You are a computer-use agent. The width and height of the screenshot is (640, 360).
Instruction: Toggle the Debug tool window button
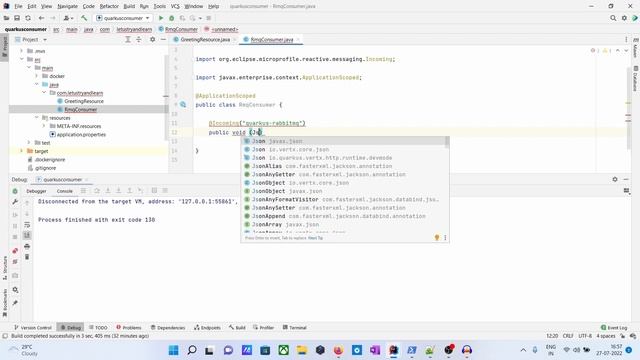click(70, 327)
